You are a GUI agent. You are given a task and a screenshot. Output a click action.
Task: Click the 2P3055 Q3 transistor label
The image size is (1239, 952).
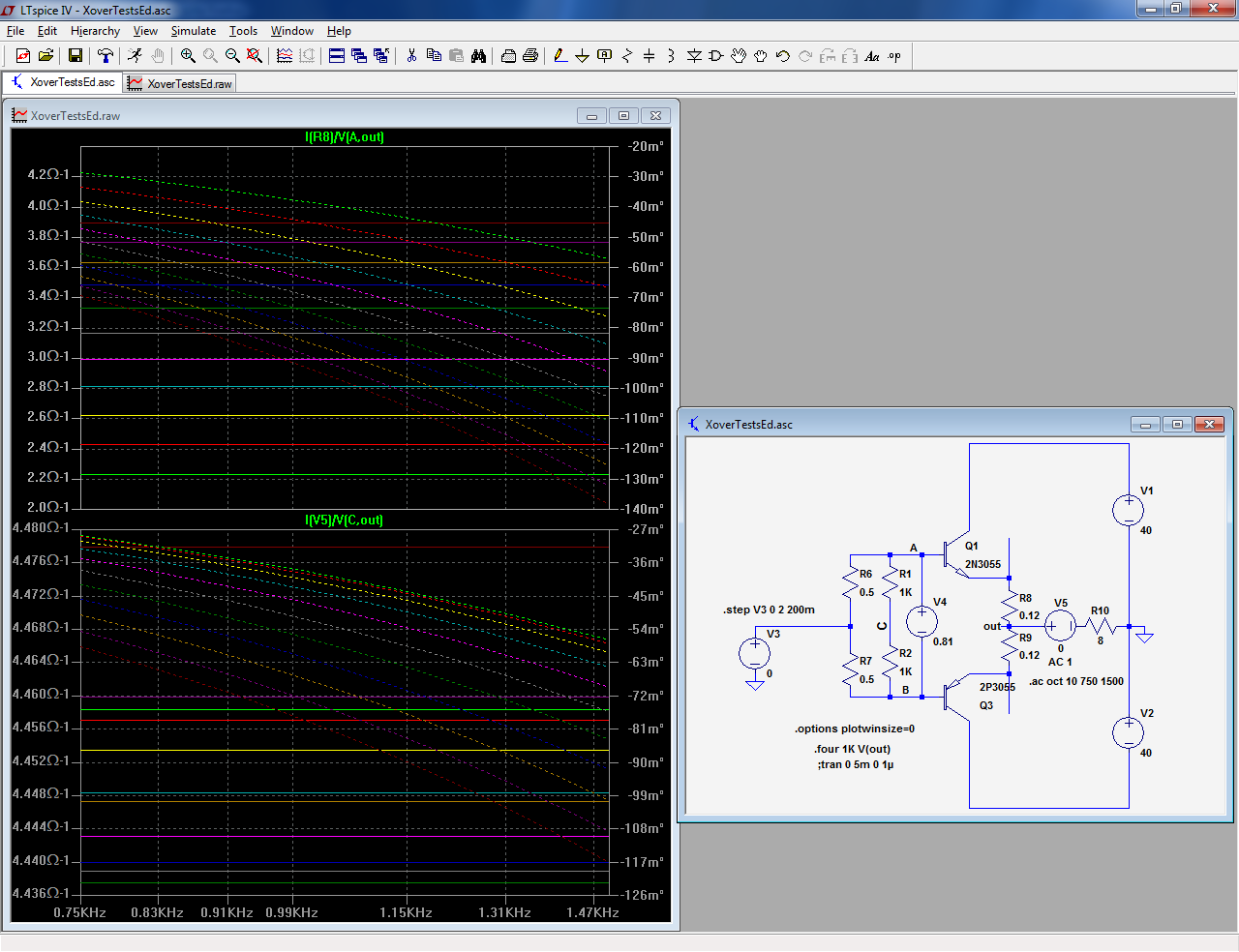996,696
